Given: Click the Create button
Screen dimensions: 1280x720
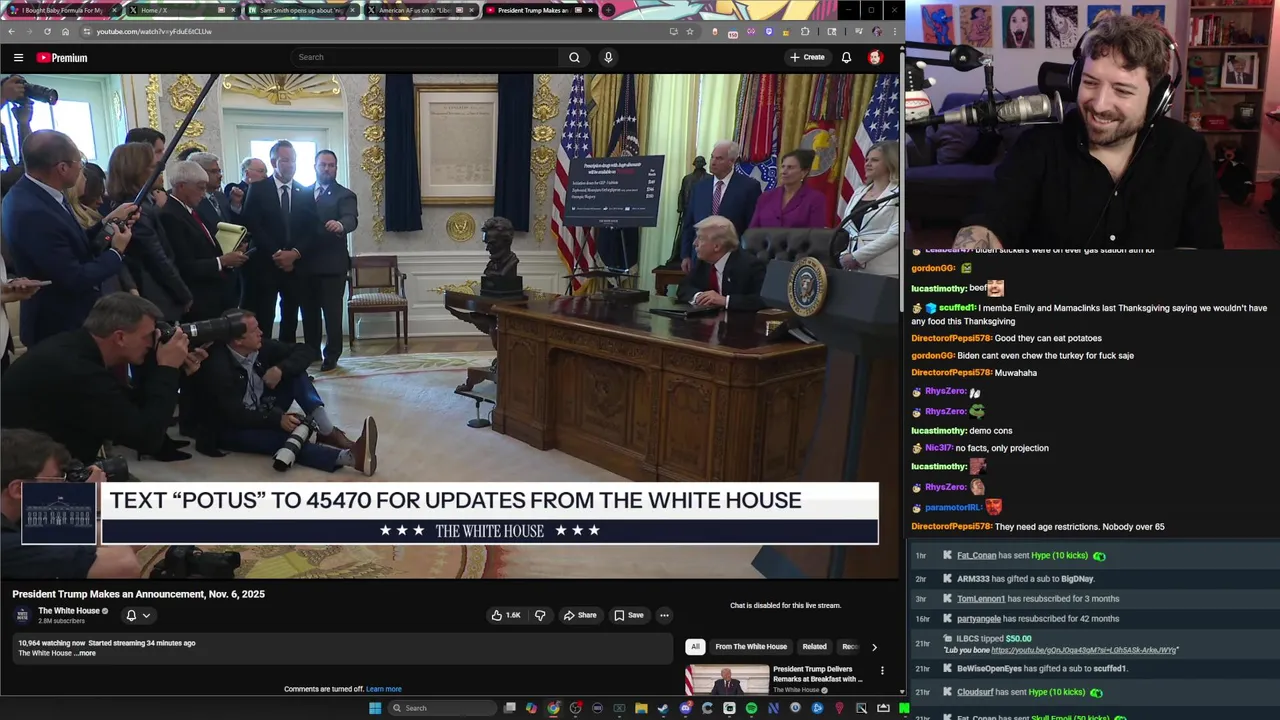Looking at the screenshot, I should coord(807,57).
